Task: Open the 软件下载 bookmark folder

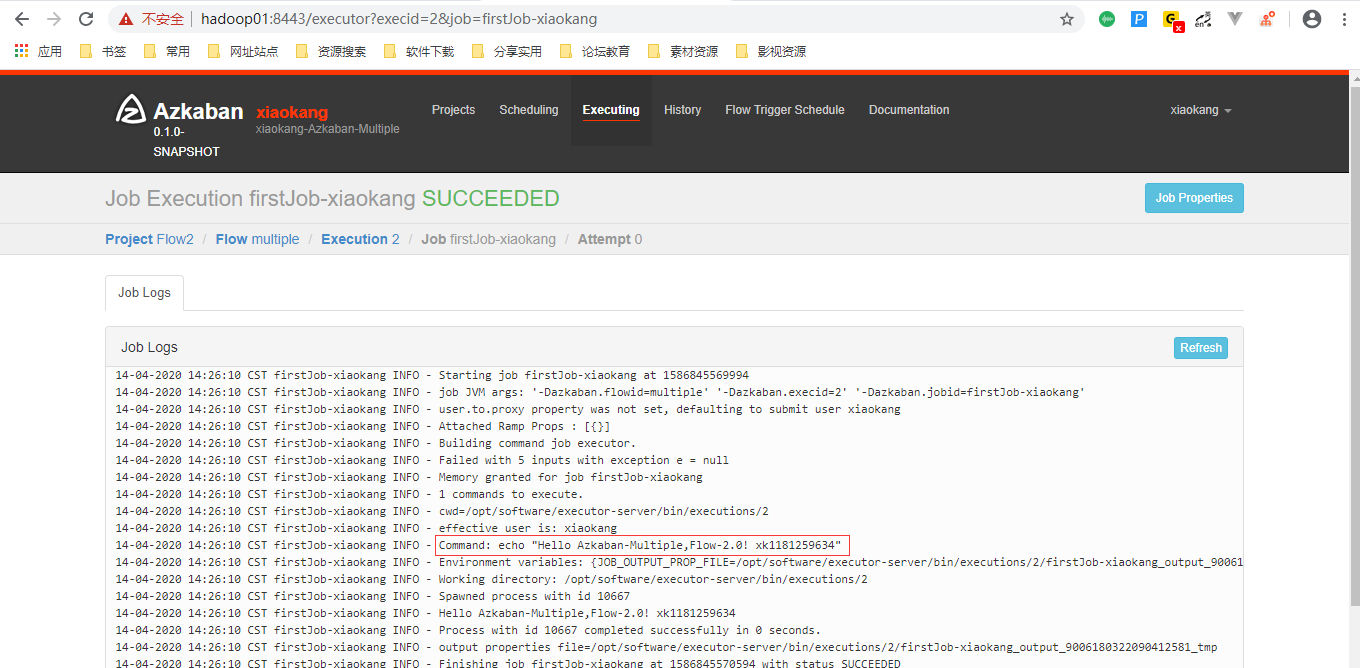Action: [418, 51]
